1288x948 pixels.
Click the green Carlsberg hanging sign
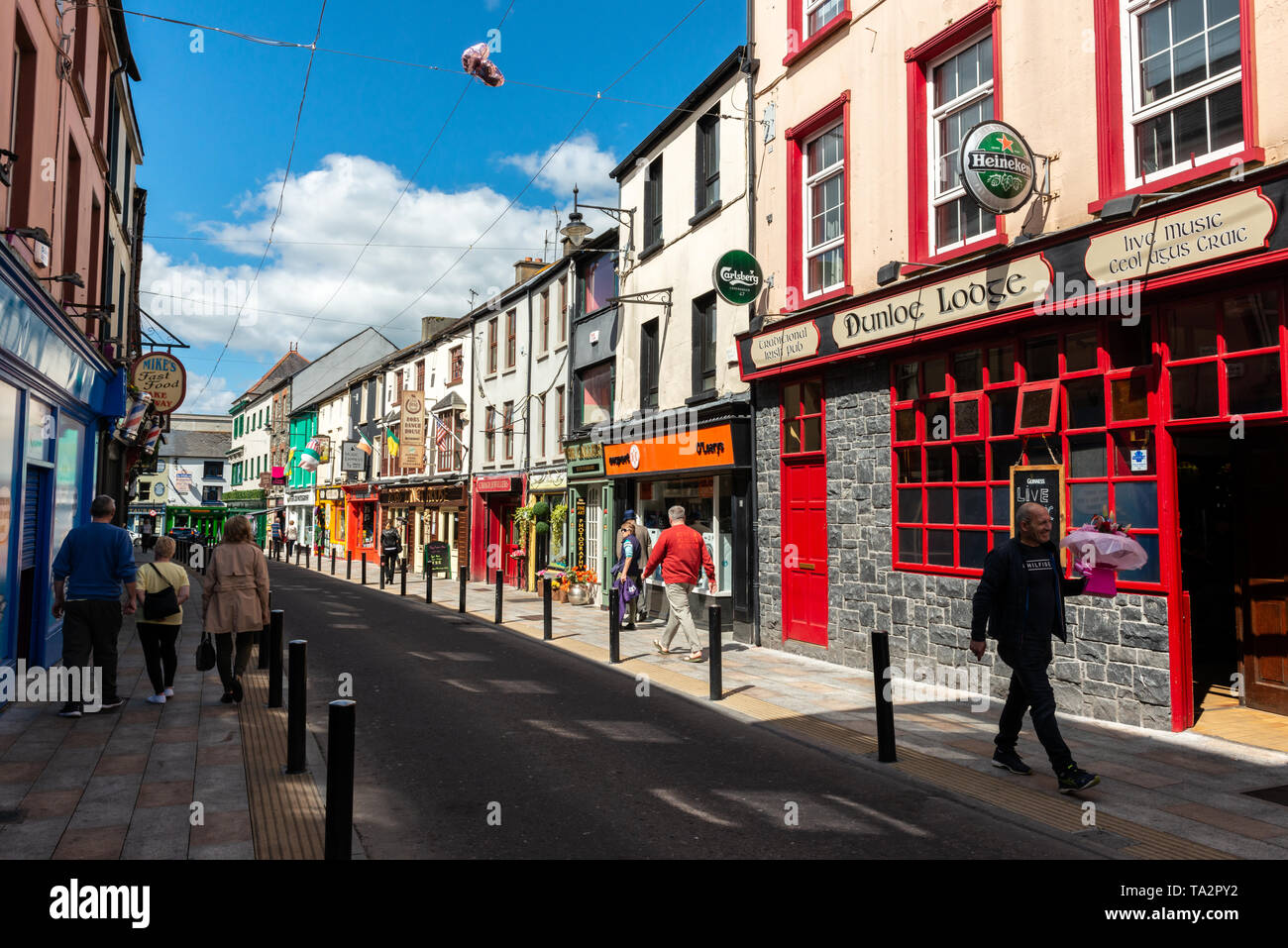(737, 277)
